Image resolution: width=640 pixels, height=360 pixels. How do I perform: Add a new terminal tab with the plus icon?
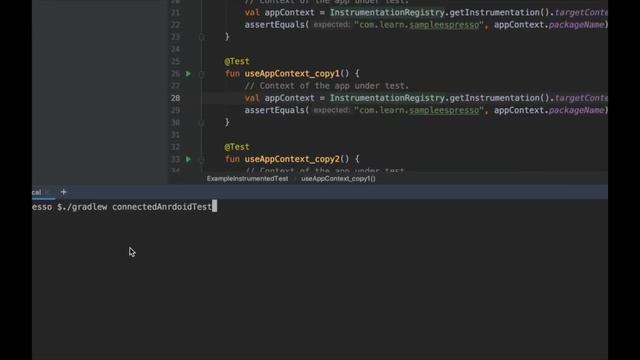[63, 192]
